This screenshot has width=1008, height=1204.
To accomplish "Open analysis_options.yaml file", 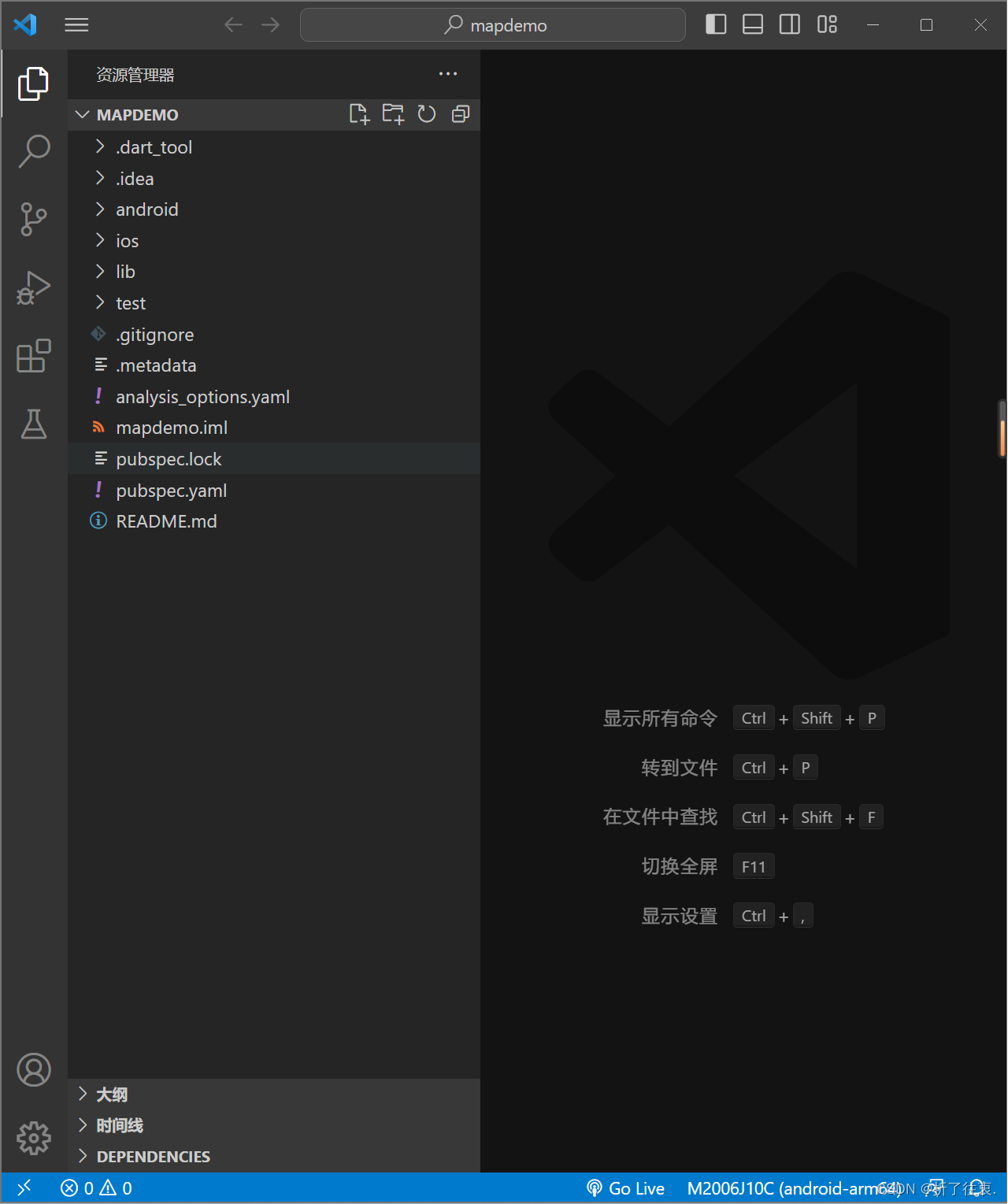I will pyautogui.click(x=274, y=397).
